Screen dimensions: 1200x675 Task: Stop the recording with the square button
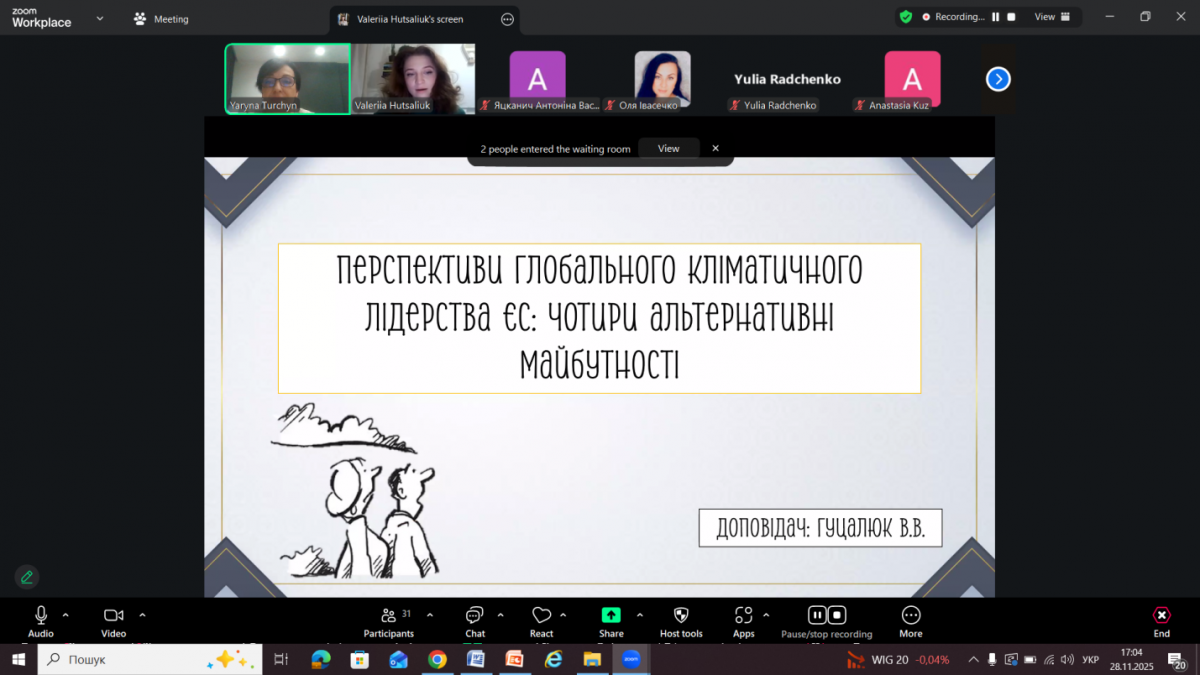[x=837, y=615]
